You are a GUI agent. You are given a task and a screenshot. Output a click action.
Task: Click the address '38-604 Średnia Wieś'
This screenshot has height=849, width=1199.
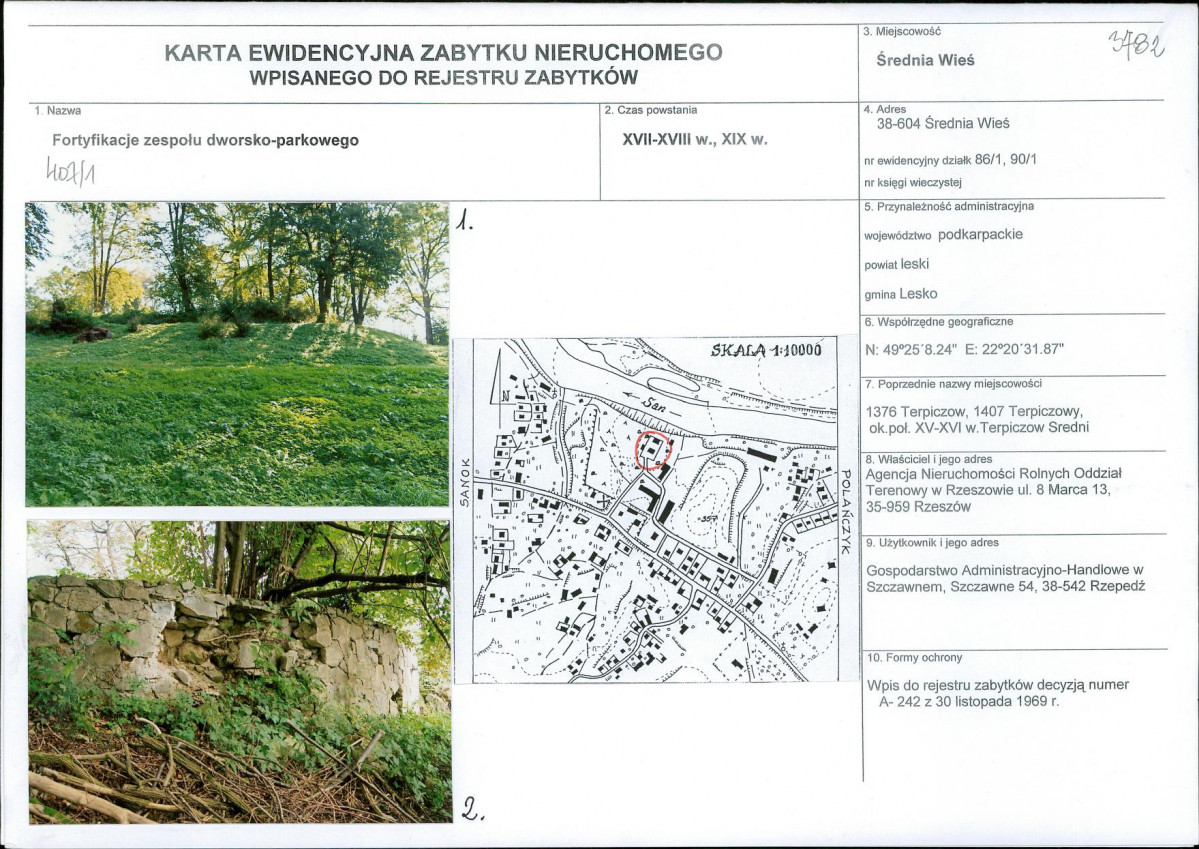[943, 123]
